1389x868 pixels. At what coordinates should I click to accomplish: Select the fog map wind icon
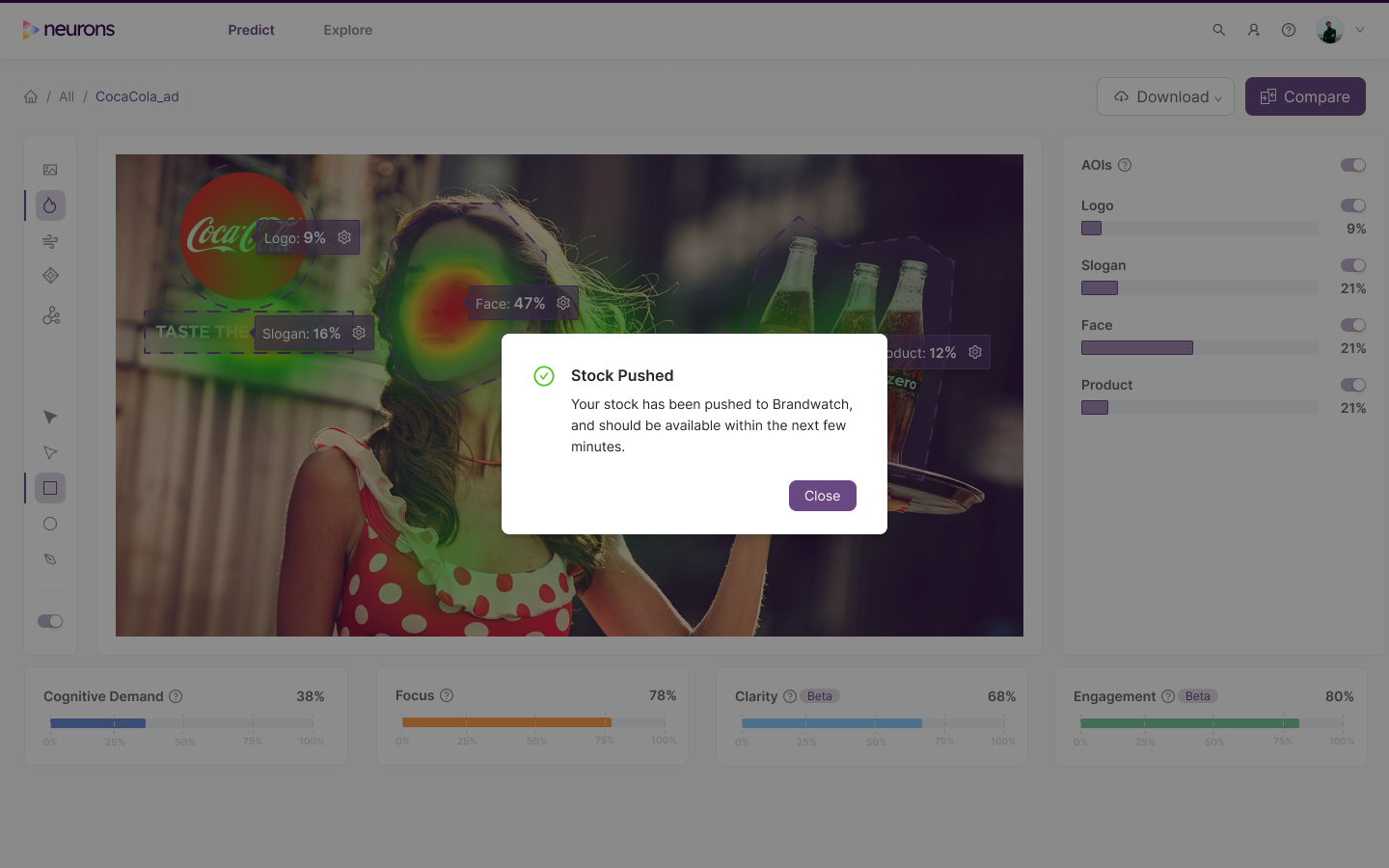pyautogui.click(x=50, y=241)
